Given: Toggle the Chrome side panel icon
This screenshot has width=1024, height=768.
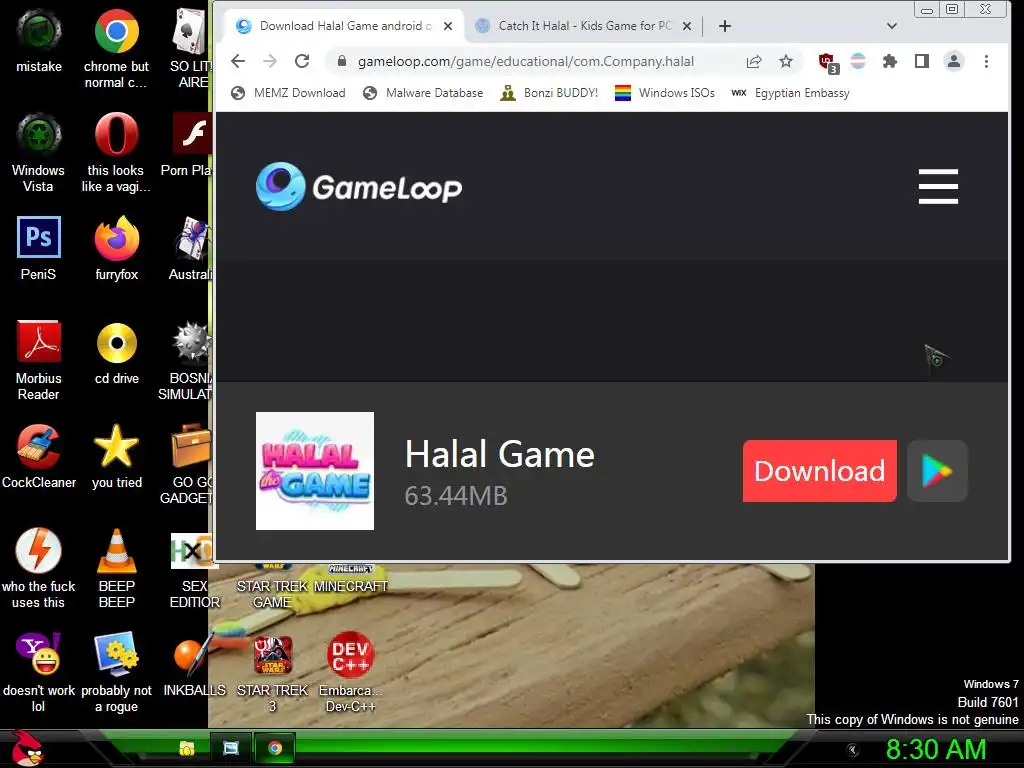Looking at the screenshot, I should [921, 61].
